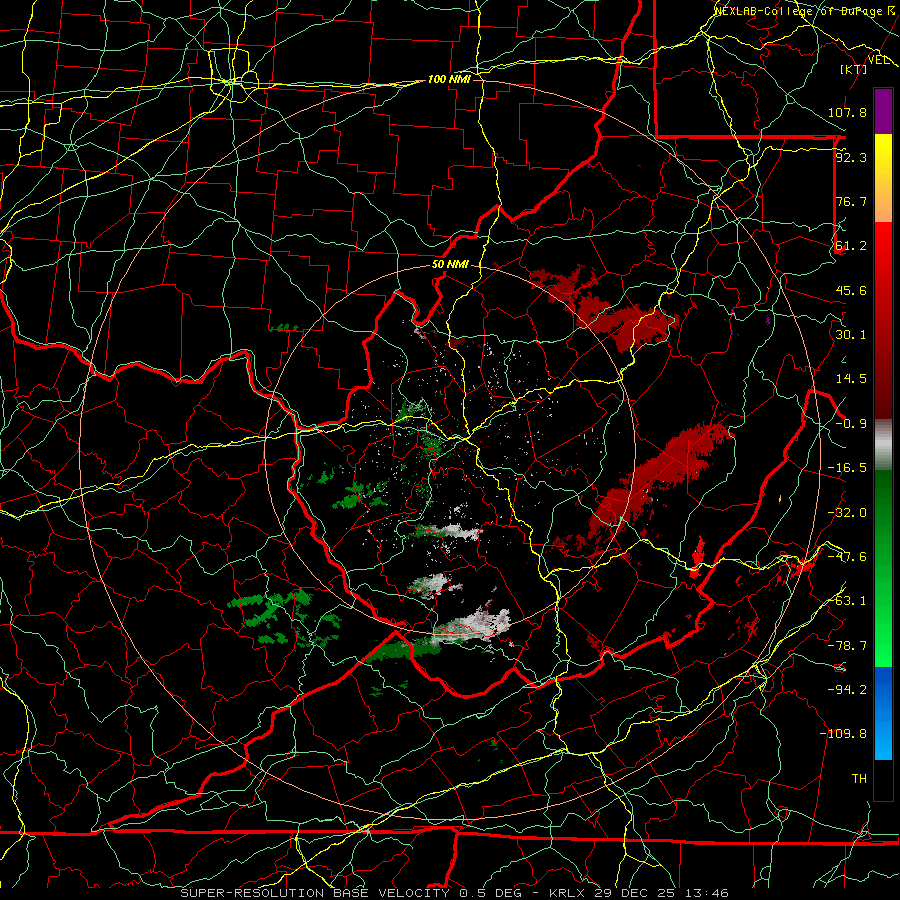Click the TH label on the legend
Viewport: 900px width, 900px height.
(859, 779)
